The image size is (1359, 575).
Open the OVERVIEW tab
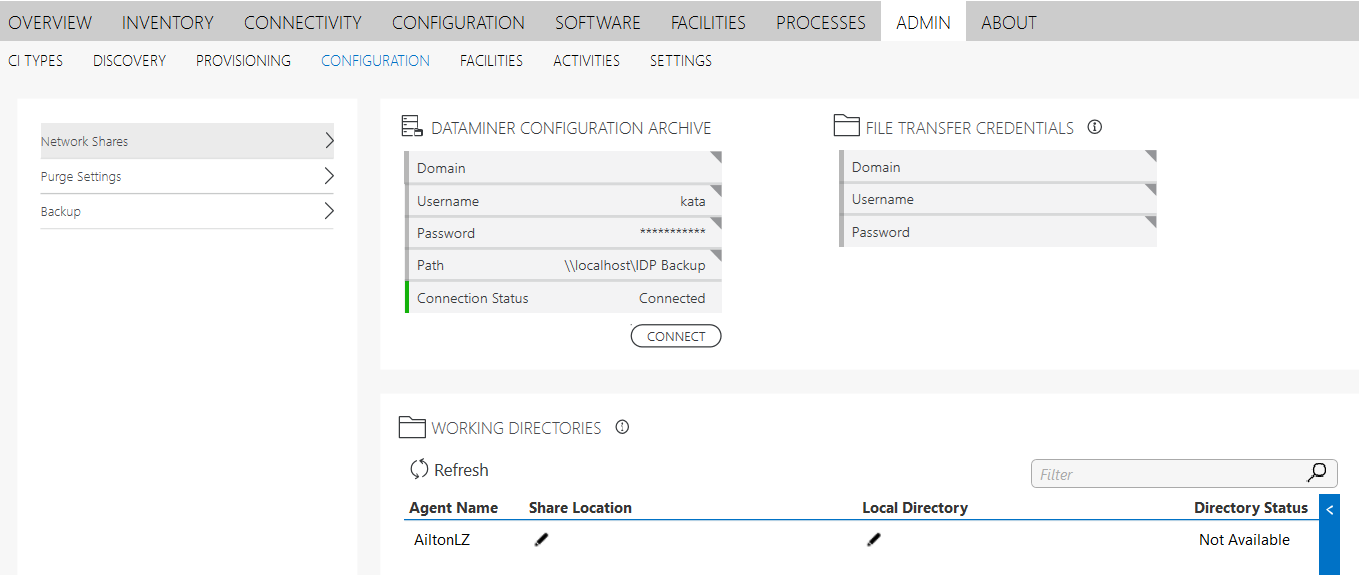pos(50,22)
